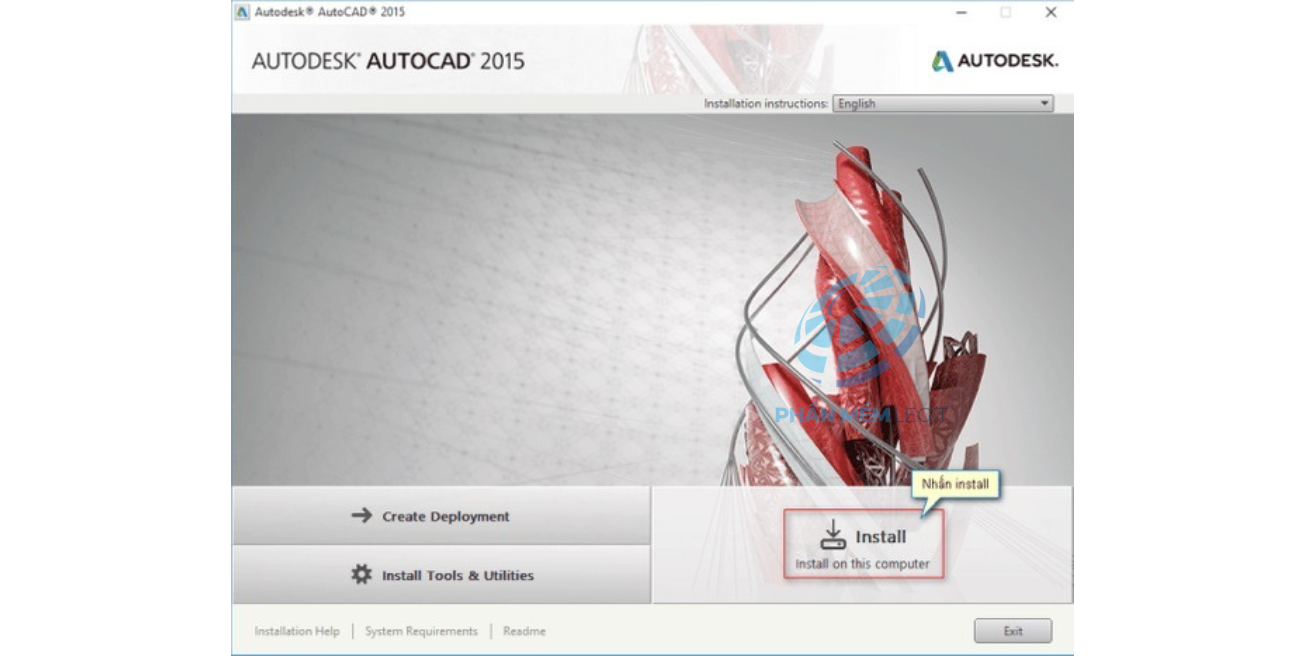Open the Readme link
1305x656 pixels.
[524, 631]
